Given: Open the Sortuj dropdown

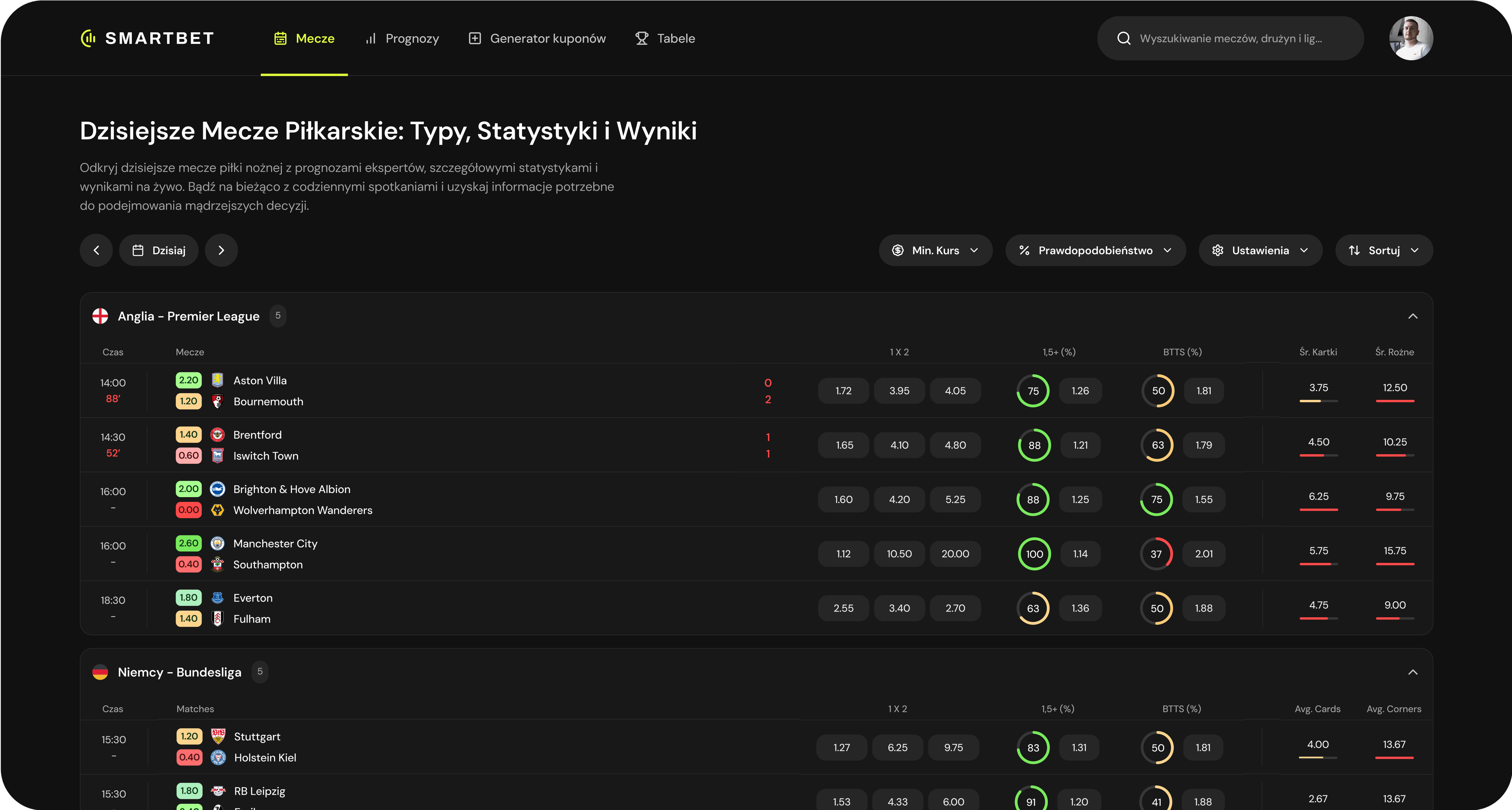Looking at the screenshot, I should click(1384, 250).
